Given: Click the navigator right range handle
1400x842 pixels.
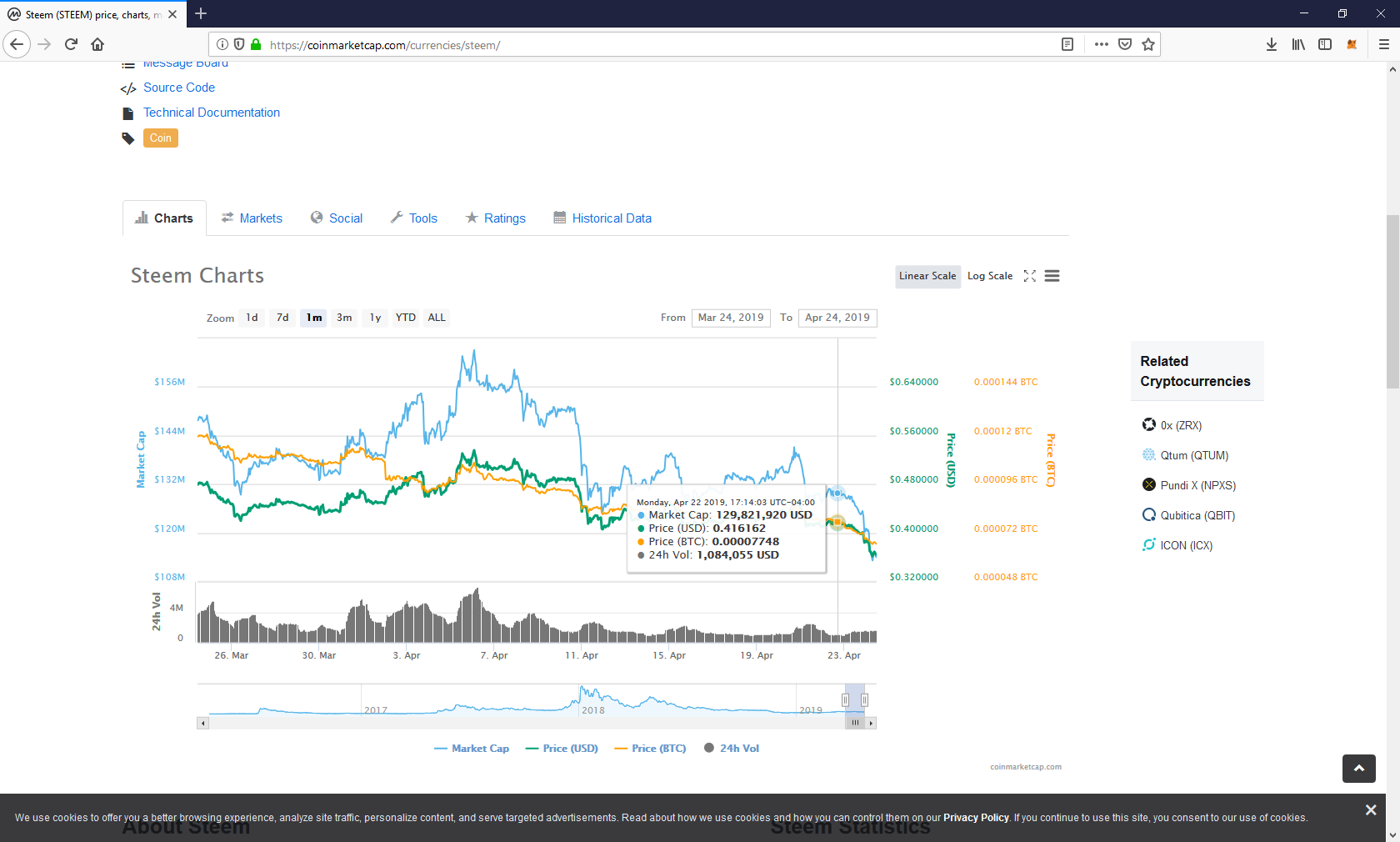Looking at the screenshot, I should 864,699.
